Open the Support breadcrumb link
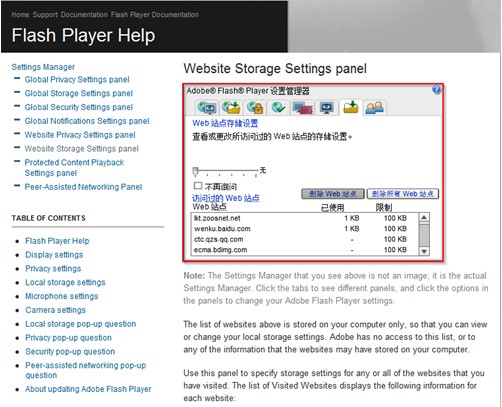502x407 pixels. pyautogui.click(x=45, y=15)
